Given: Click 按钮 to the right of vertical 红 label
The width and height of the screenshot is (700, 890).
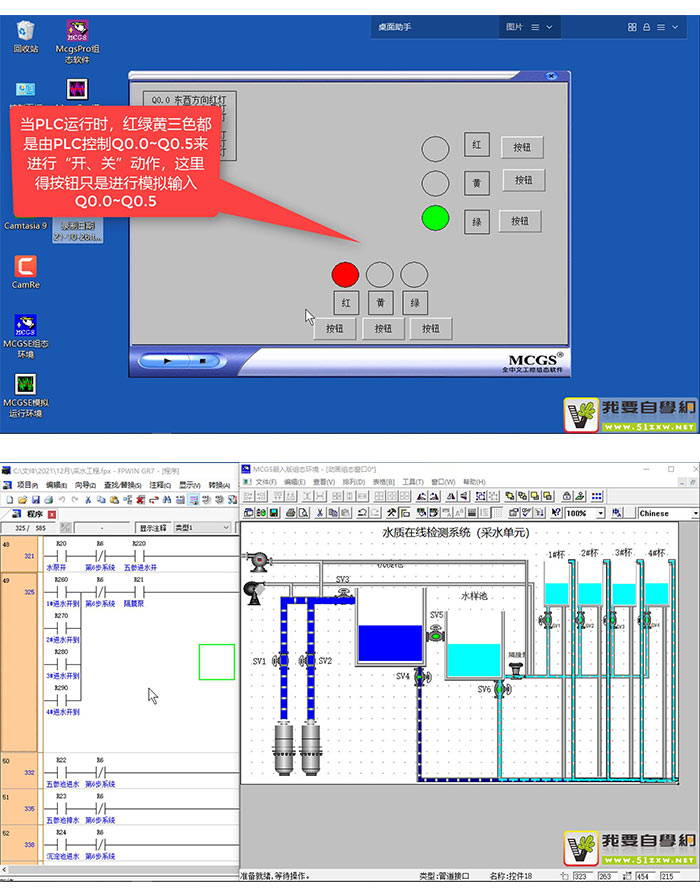Looking at the screenshot, I should (522, 147).
